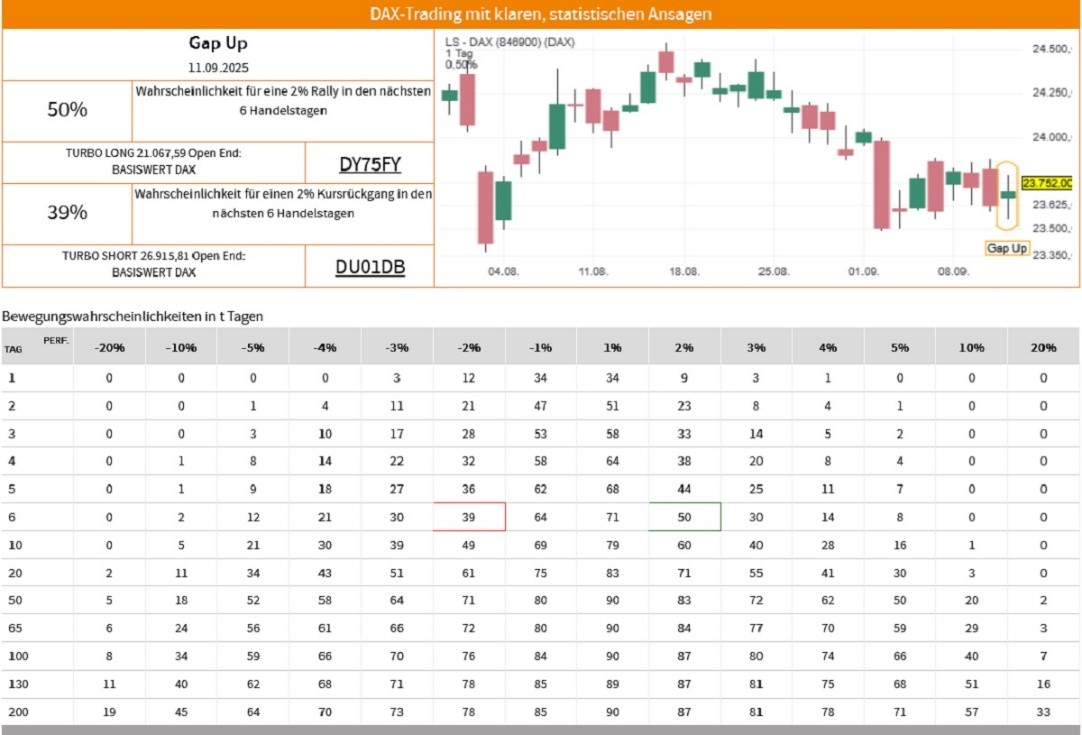Click the 2% Rally probability description text
The image size is (1082, 735).
(x=283, y=101)
